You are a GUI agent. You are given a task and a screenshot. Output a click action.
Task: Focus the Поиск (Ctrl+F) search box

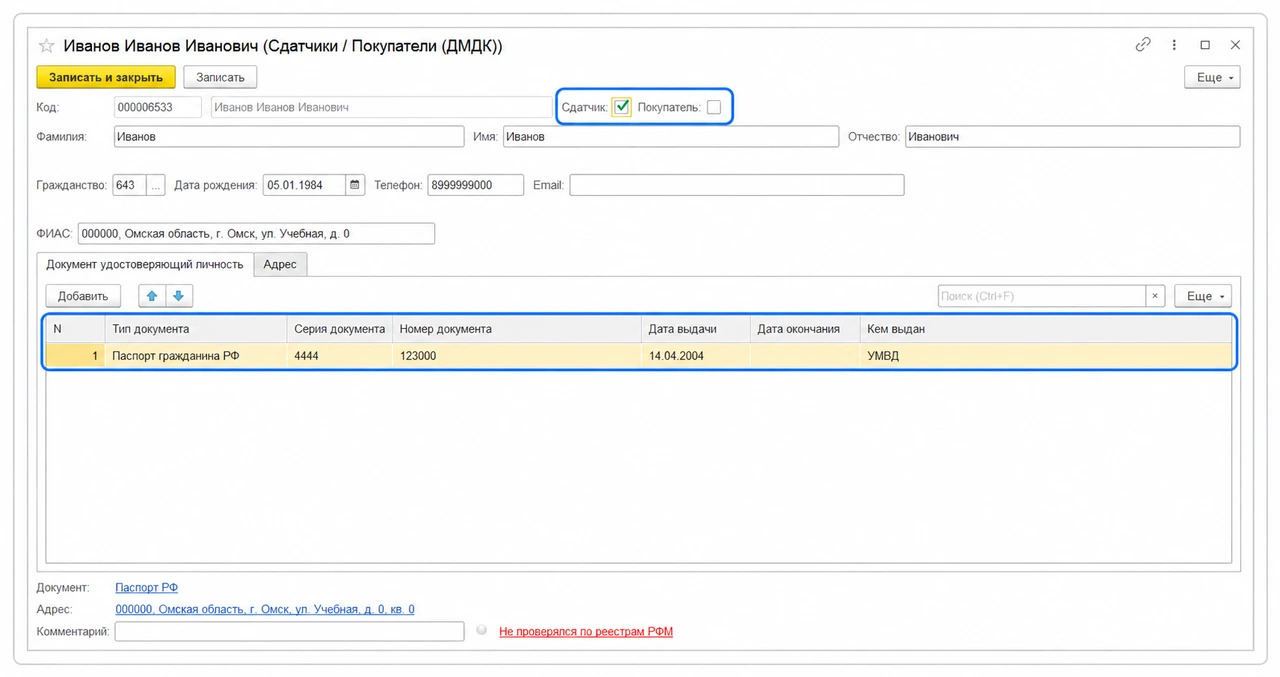[x=1042, y=296]
